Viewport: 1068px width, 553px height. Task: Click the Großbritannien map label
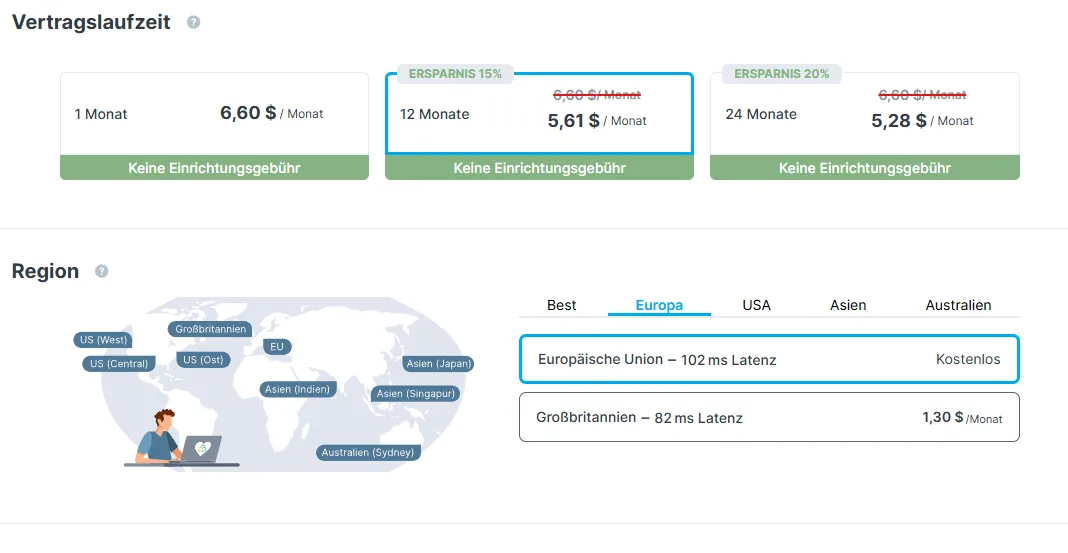[x=210, y=329]
